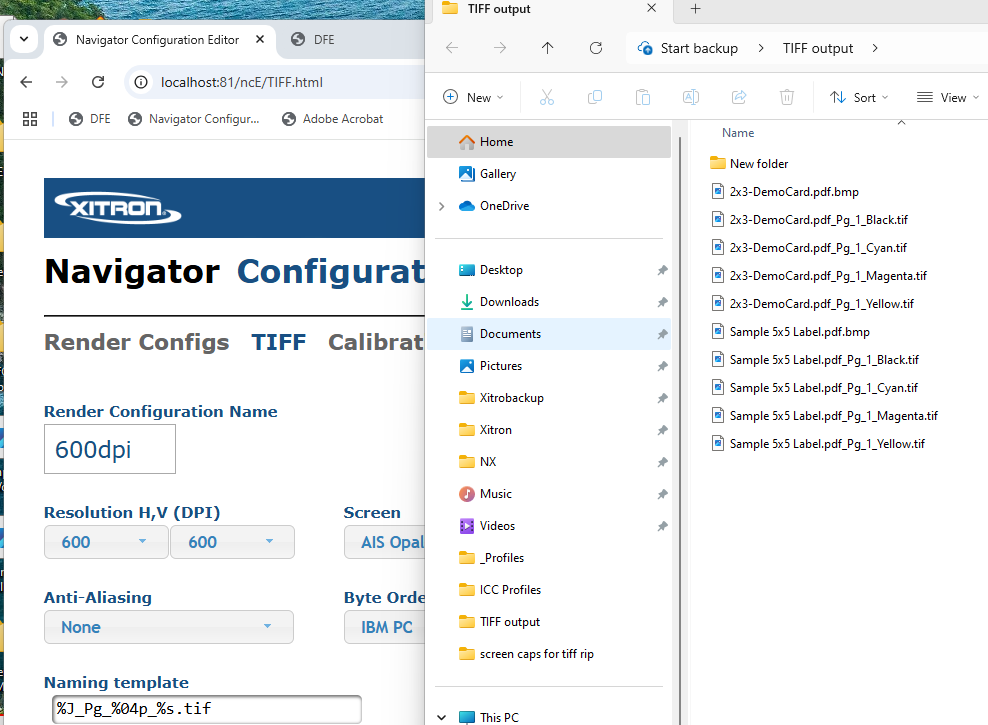Image resolution: width=988 pixels, height=725 pixels.
Task: Click the browser Back arrow
Action: [x=26, y=82]
